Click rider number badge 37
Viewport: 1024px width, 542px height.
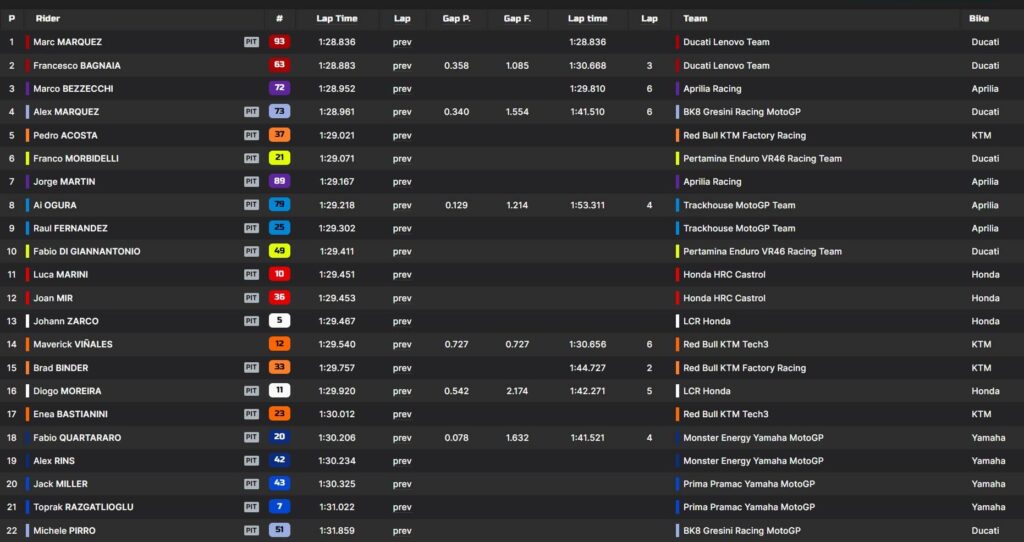[279, 135]
